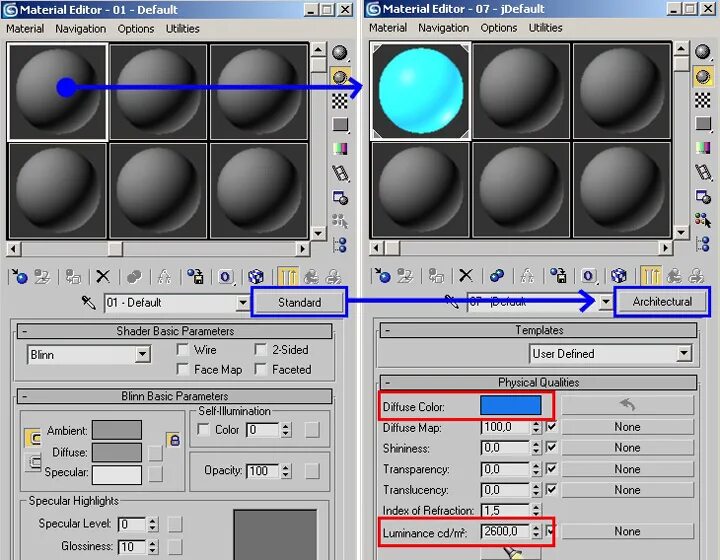Click Select by Material icon in left editor
The width and height of the screenshot is (720, 560).
[x=340, y=221]
